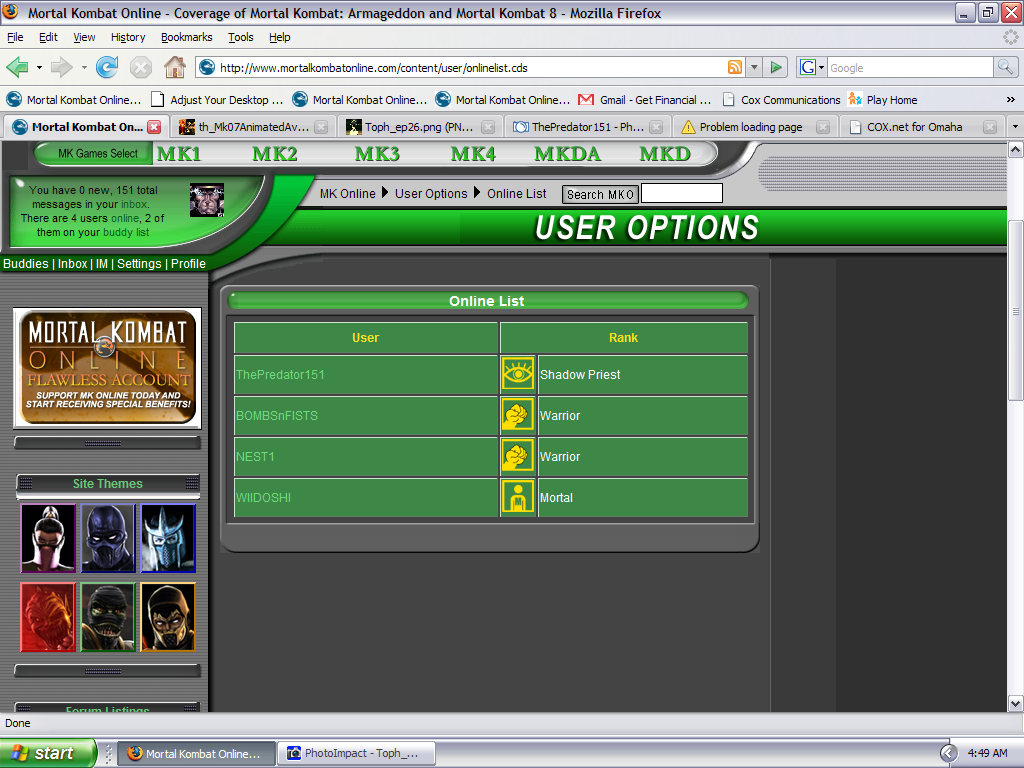Image resolution: width=1024 pixels, height=768 pixels.
Task: Open ThePredator151 user profile link
Action: coord(280,375)
